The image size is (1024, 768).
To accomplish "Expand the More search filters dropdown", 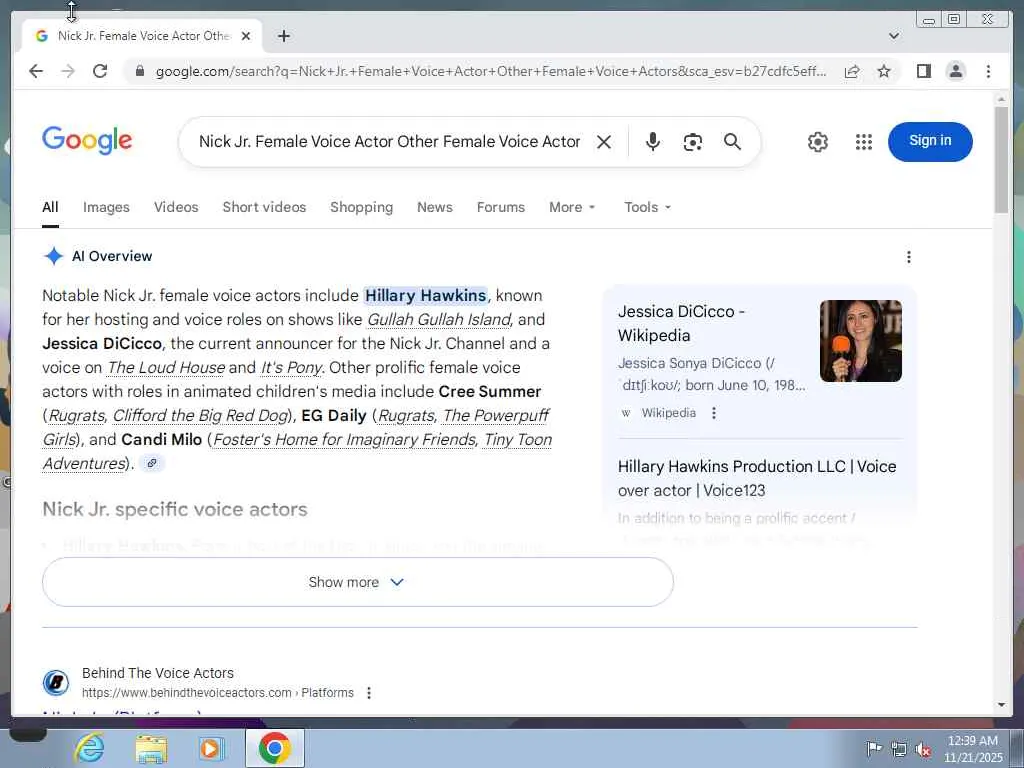I will (572, 207).
